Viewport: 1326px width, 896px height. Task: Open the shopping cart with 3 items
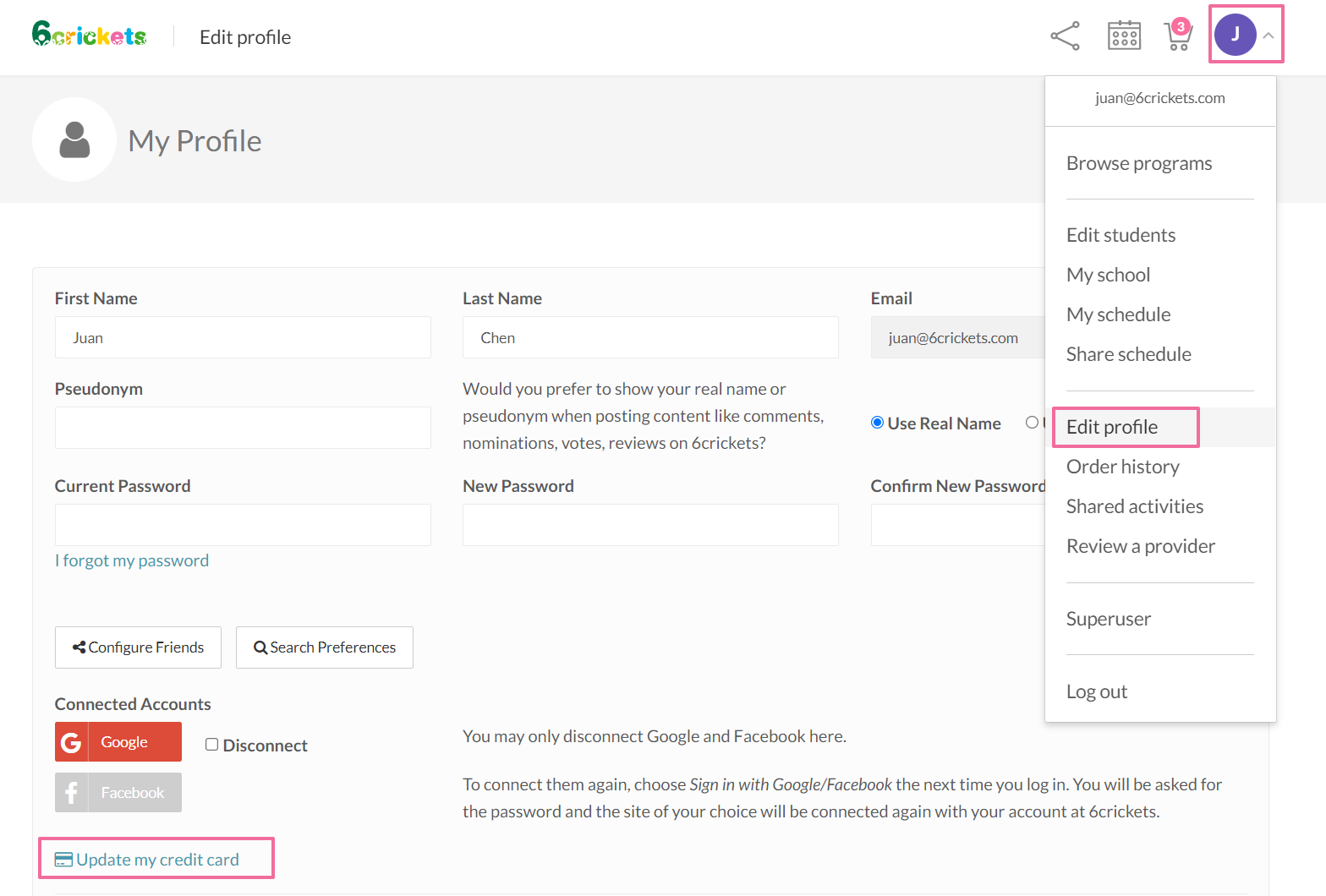point(1177,36)
